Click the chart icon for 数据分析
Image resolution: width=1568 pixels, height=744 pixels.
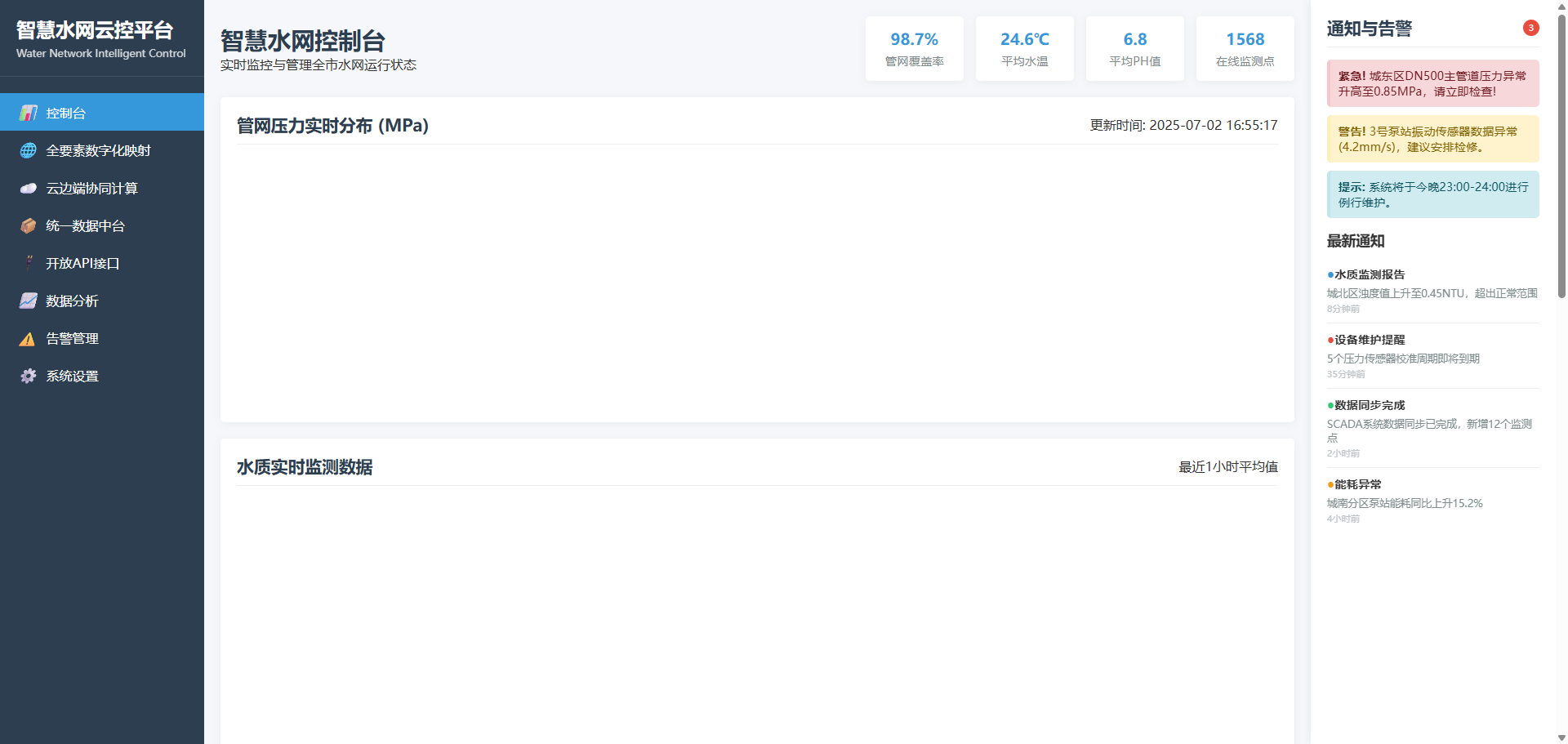[29, 301]
